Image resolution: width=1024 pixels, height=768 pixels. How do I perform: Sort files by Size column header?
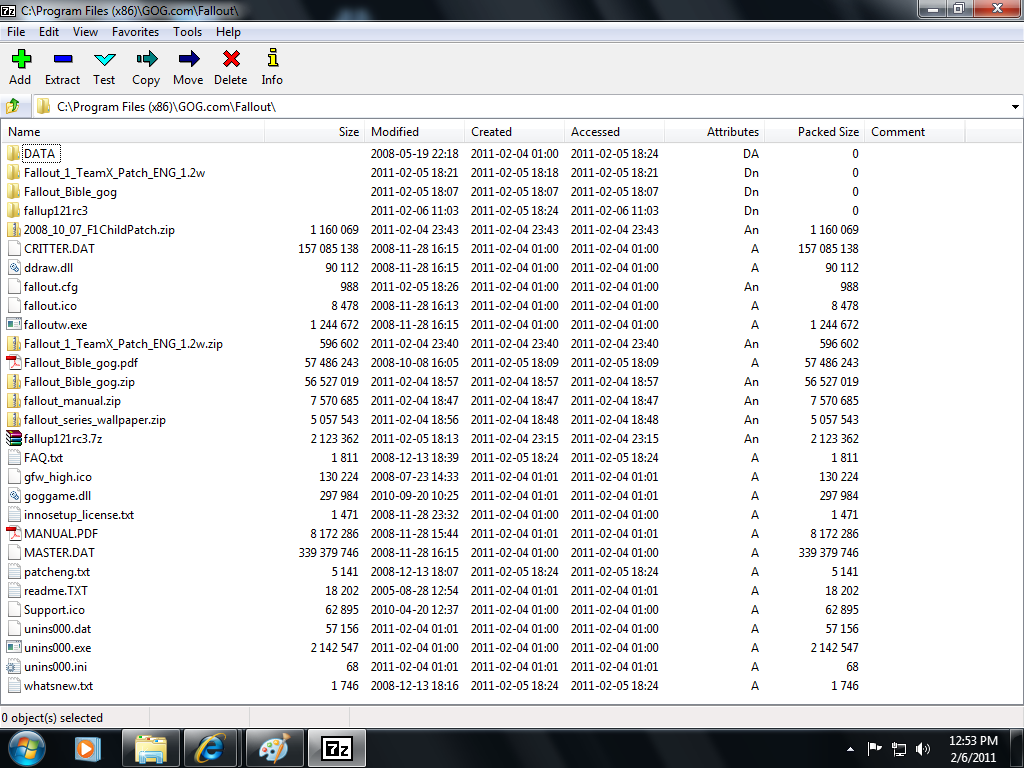315,132
